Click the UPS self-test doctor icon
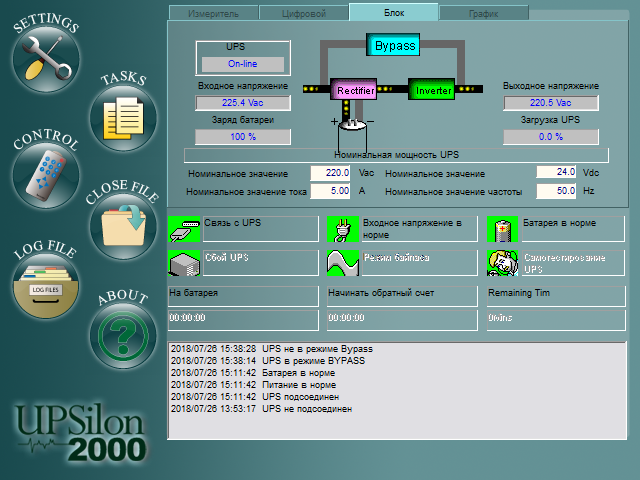Image resolution: width=640 pixels, height=480 pixels. [502, 263]
